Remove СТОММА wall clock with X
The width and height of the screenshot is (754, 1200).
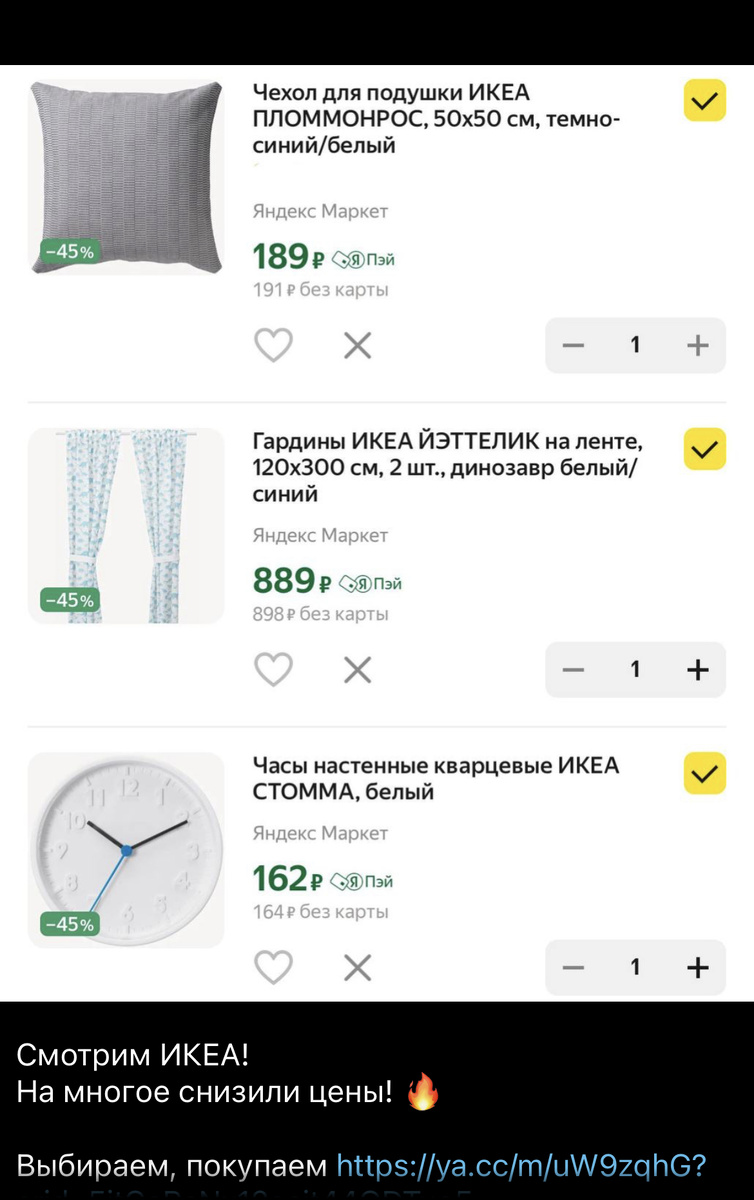[x=357, y=967]
